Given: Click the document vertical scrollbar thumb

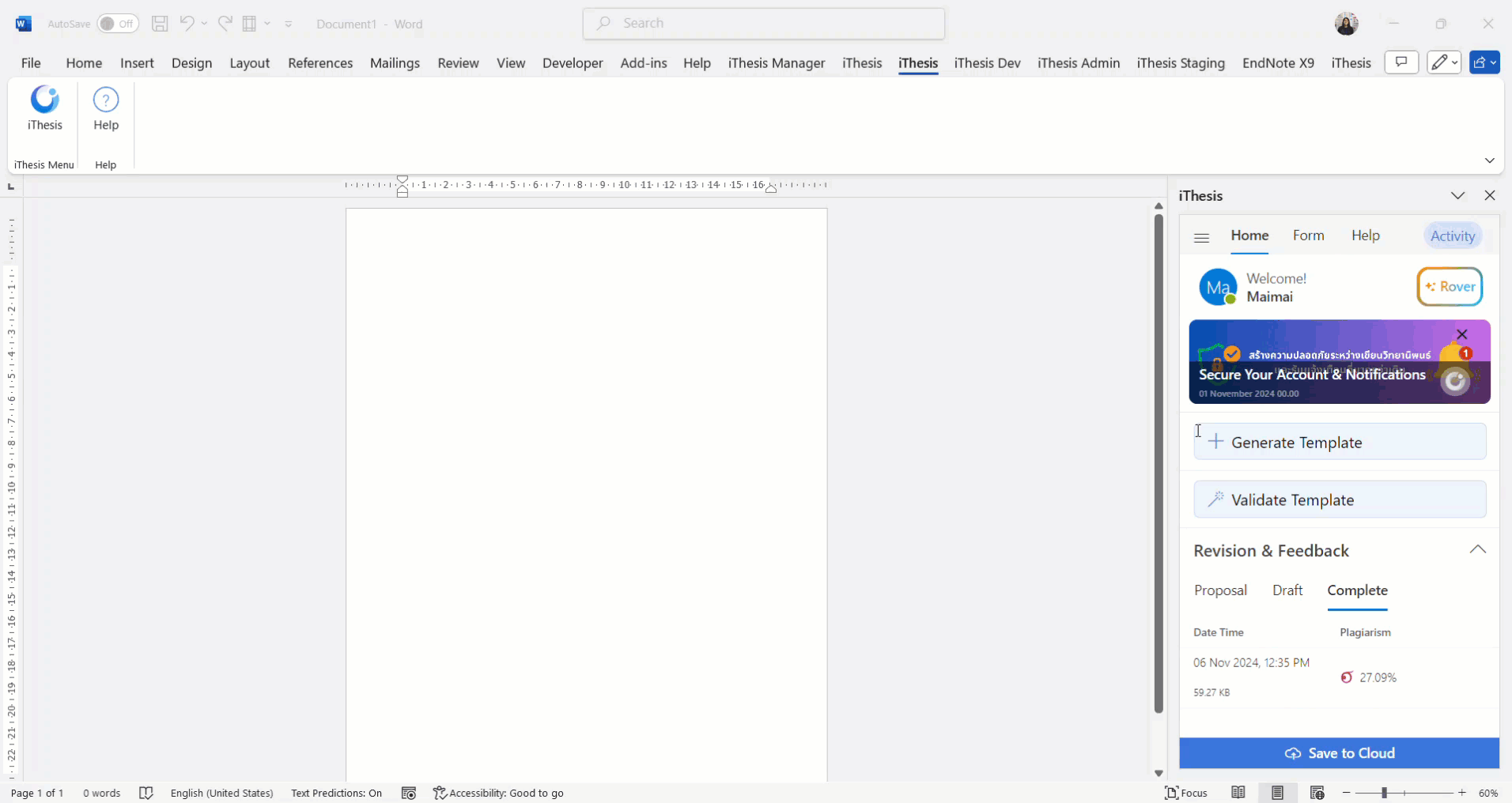Looking at the screenshot, I should pyautogui.click(x=1159, y=463).
